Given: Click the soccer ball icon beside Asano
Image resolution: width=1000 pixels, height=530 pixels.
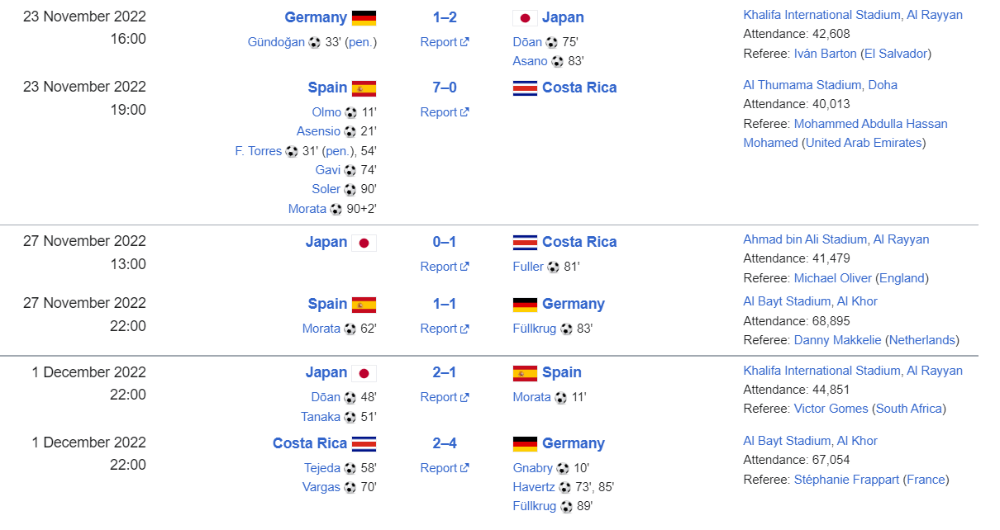Looking at the screenshot, I should 557,61.
